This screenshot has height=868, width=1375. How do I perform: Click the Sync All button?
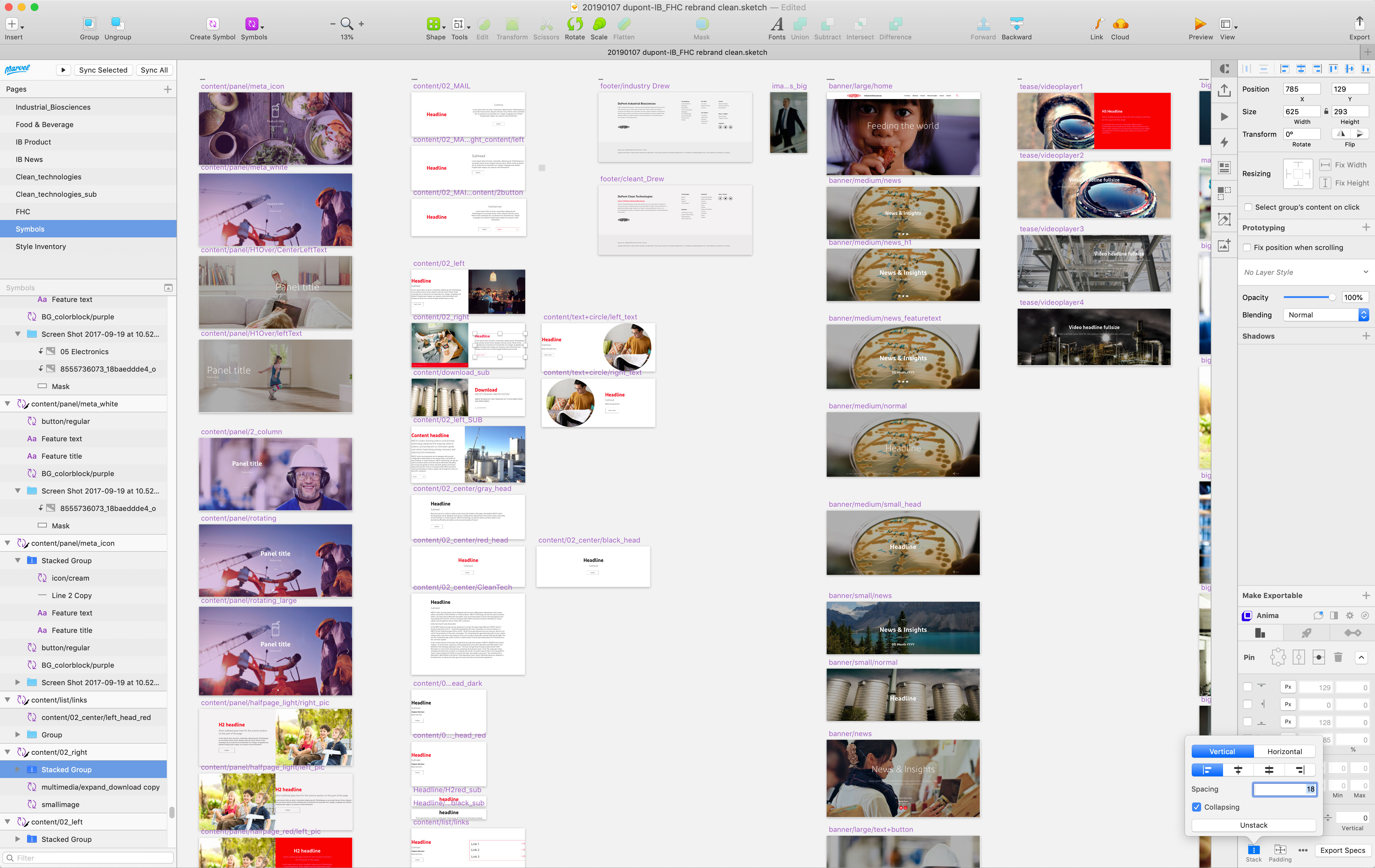pos(154,70)
